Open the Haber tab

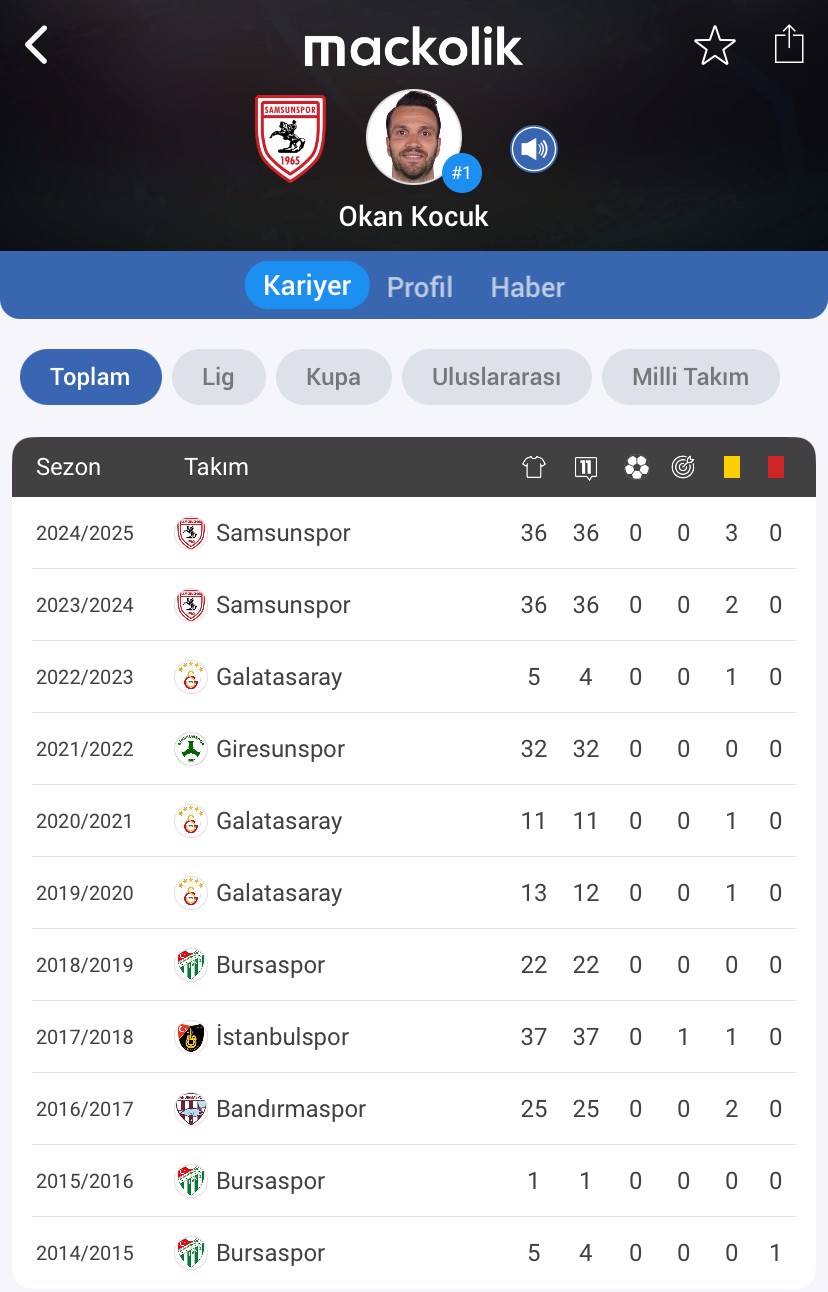(528, 287)
